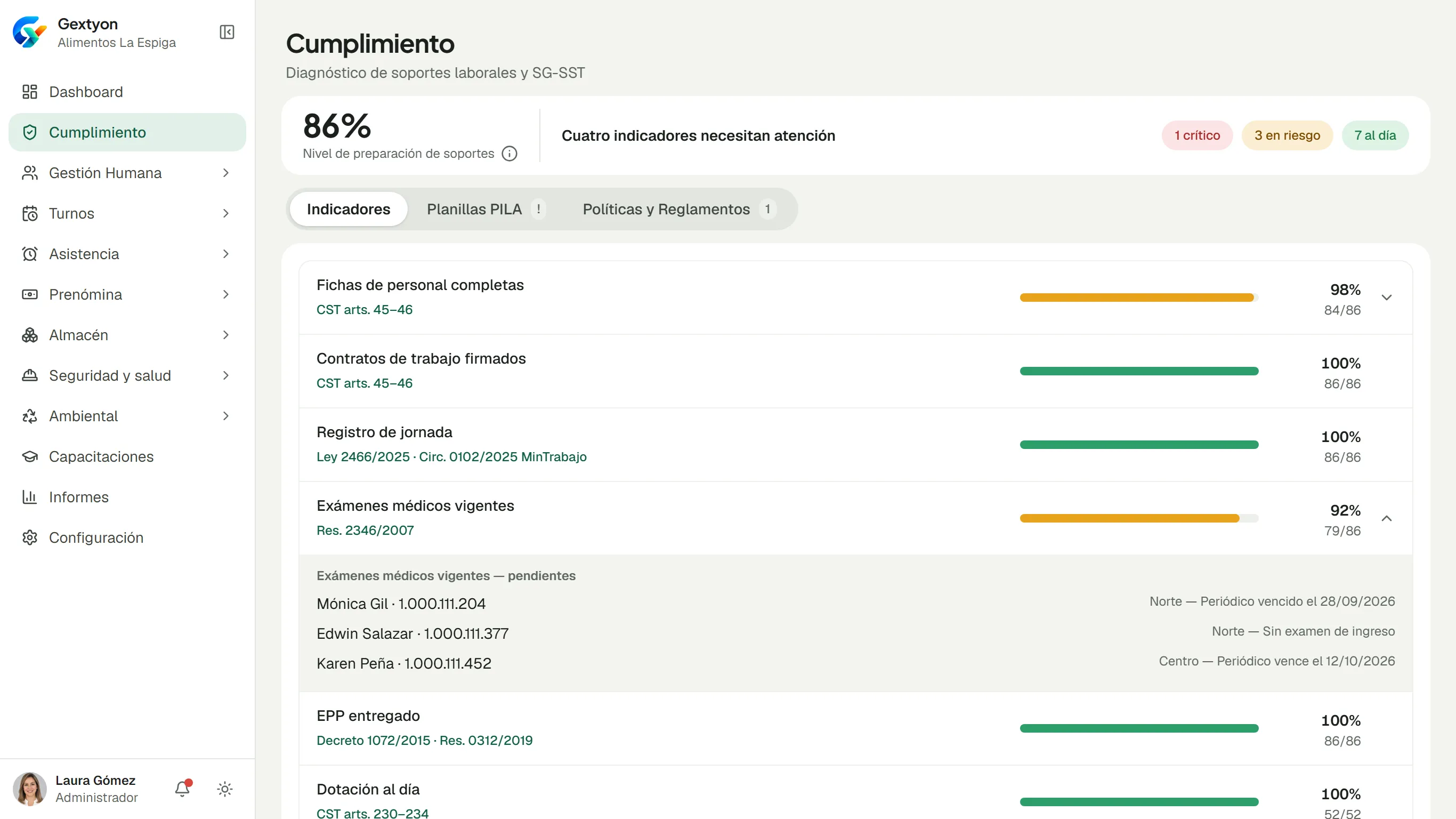Viewport: 1456px width, 819px height.
Task: Filter by 1 crítico badge
Action: [x=1197, y=136]
